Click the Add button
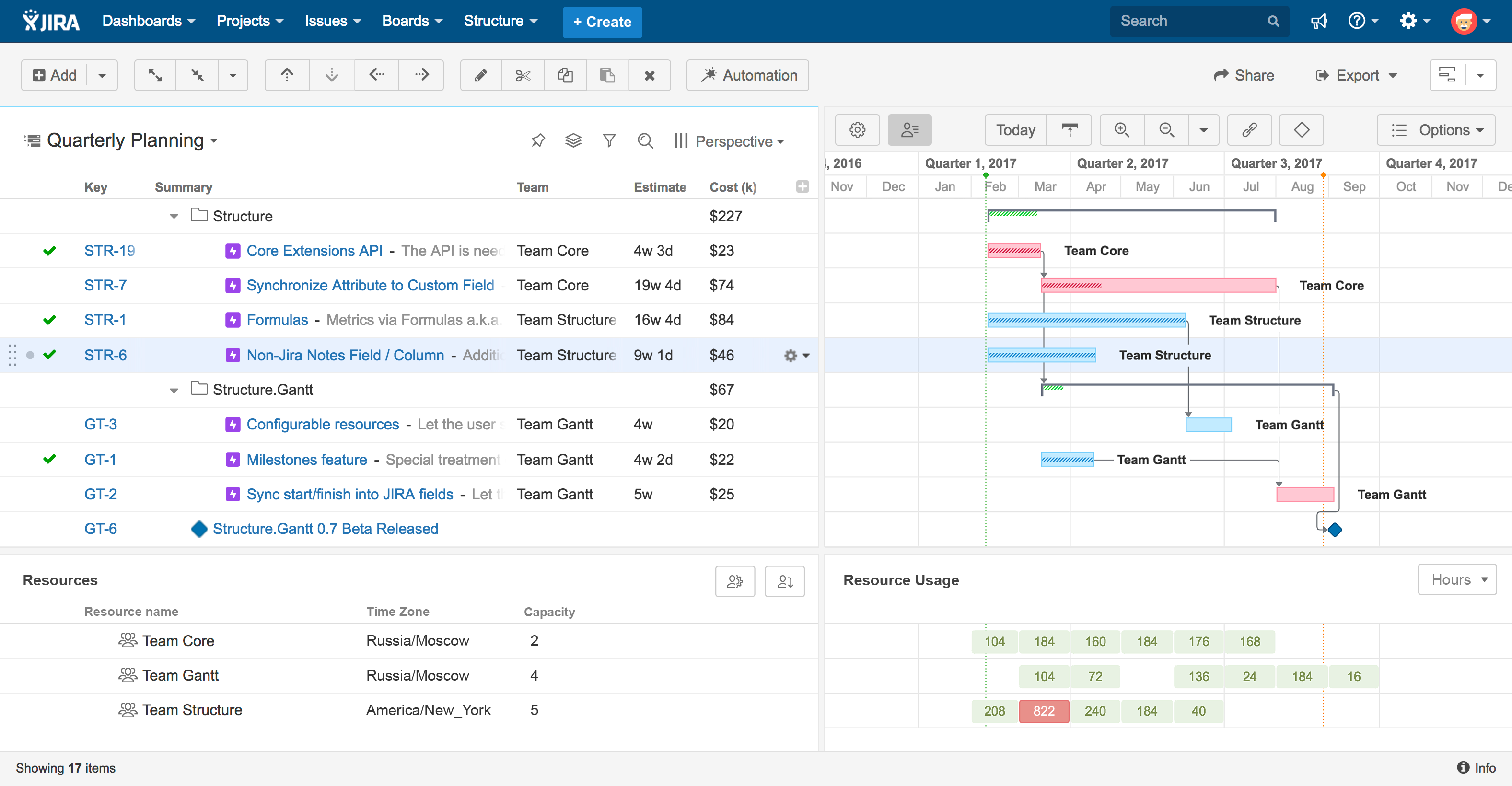1512x786 pixels. coord(55,75)
